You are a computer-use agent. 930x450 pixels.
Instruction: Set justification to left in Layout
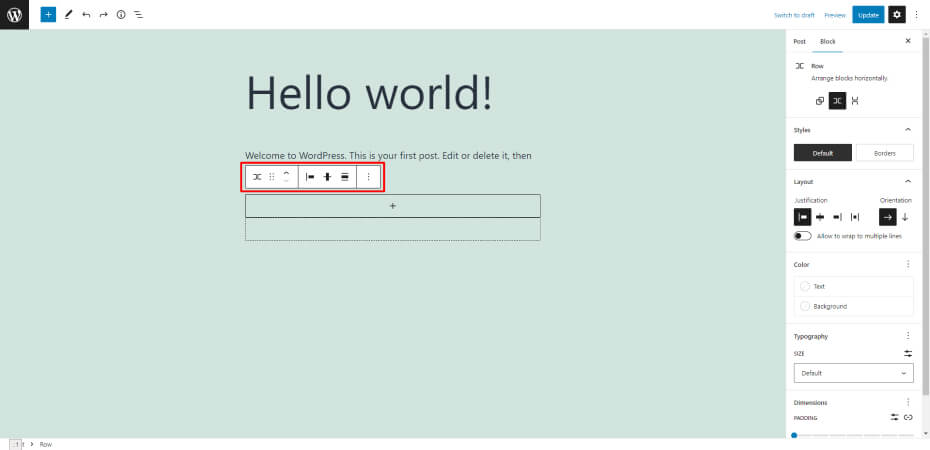(x=802, y=217)
